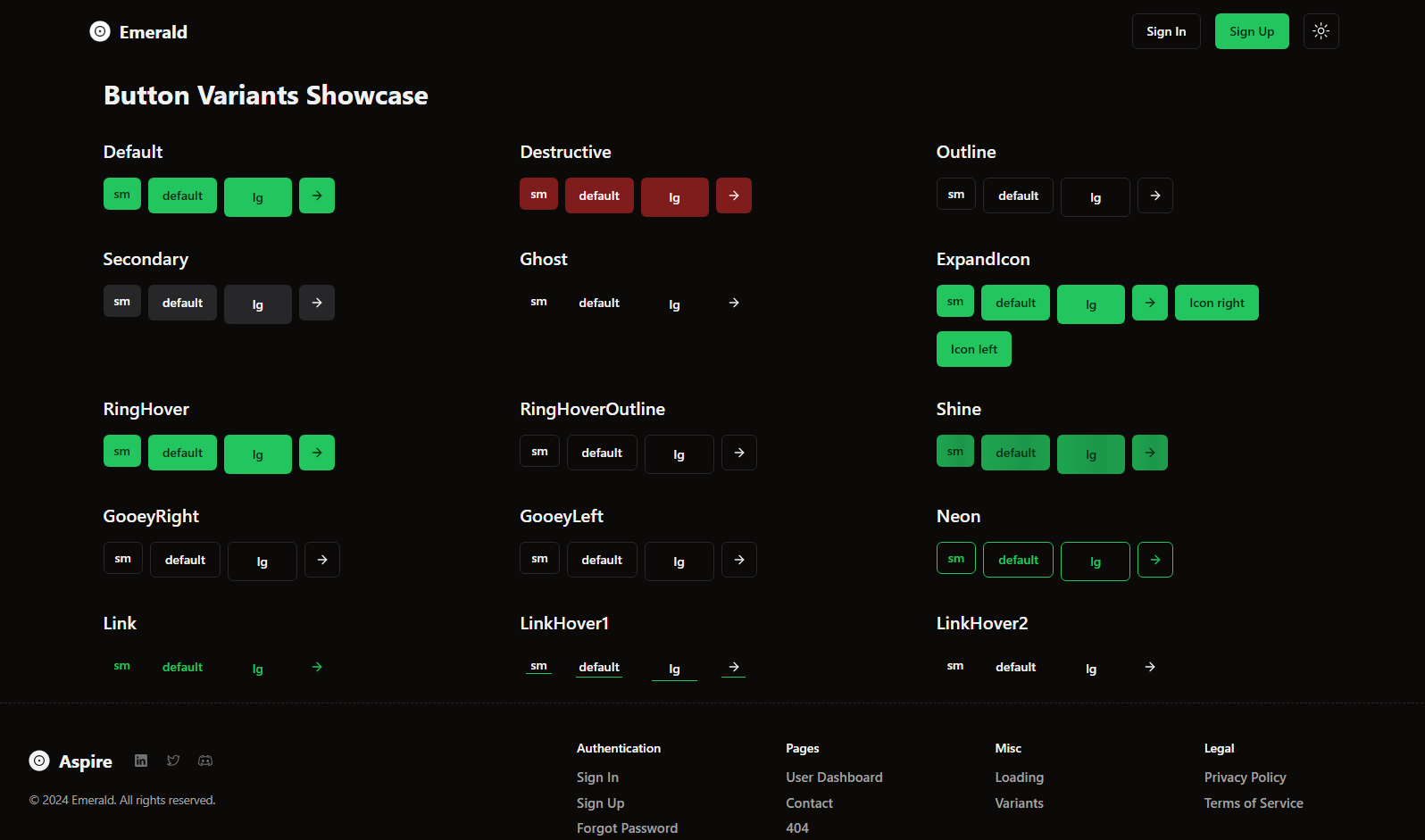Click the Outline variant sm button
Viewport: 1425px width, 840px height.
coord(956,194)
